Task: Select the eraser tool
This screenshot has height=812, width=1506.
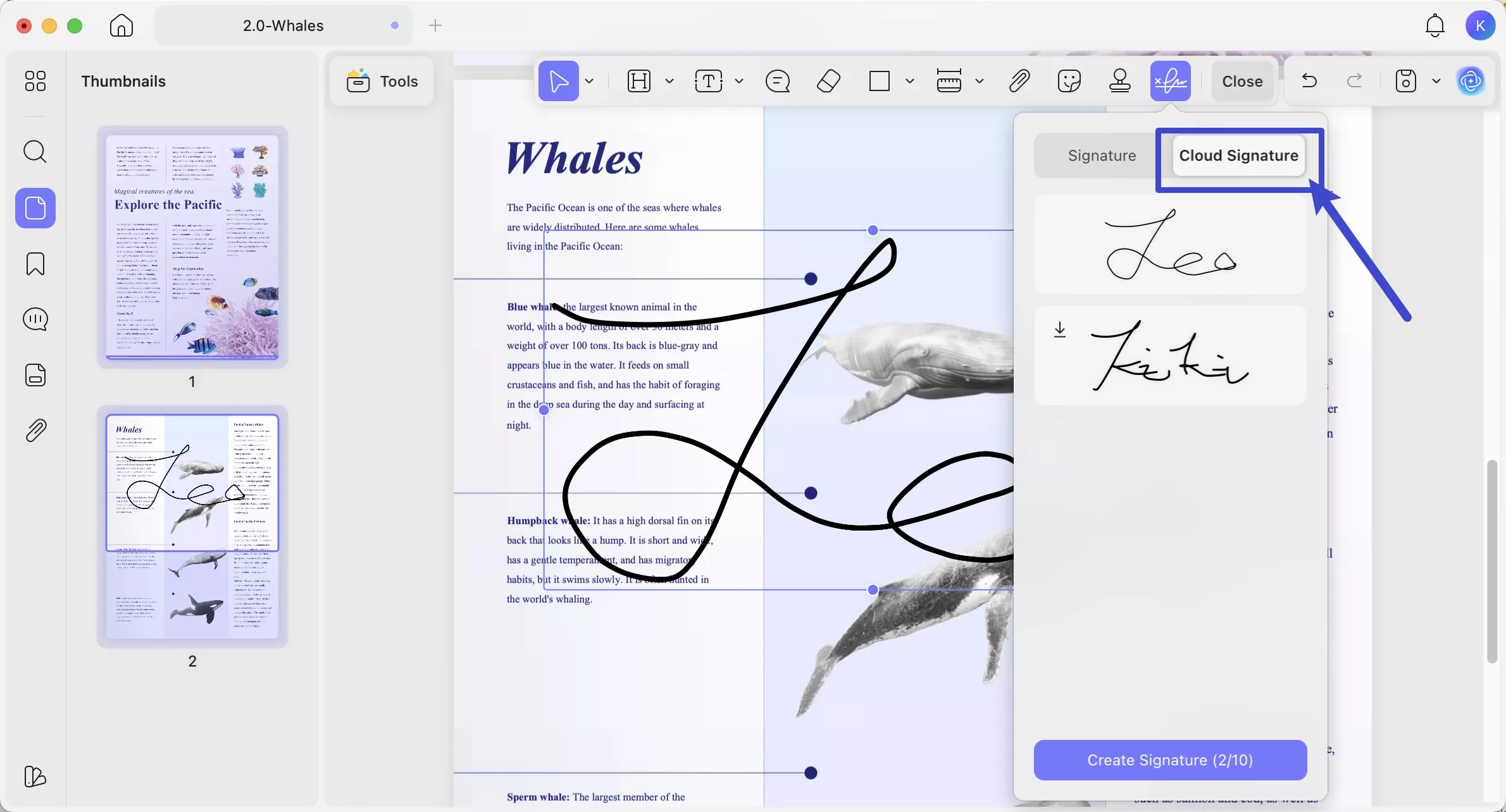Action: (829, 81)
